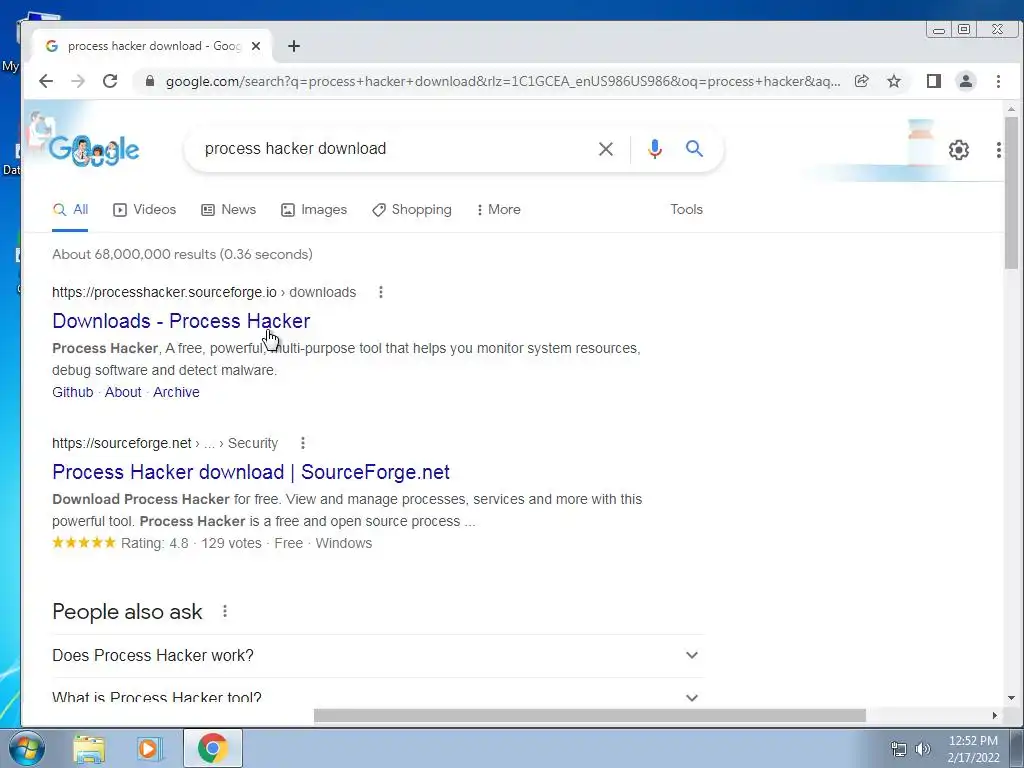Click the processhacker.sourceforge.io URL text
The width and height of the screenshot is (1024, 768).
[x=165, y=293]
